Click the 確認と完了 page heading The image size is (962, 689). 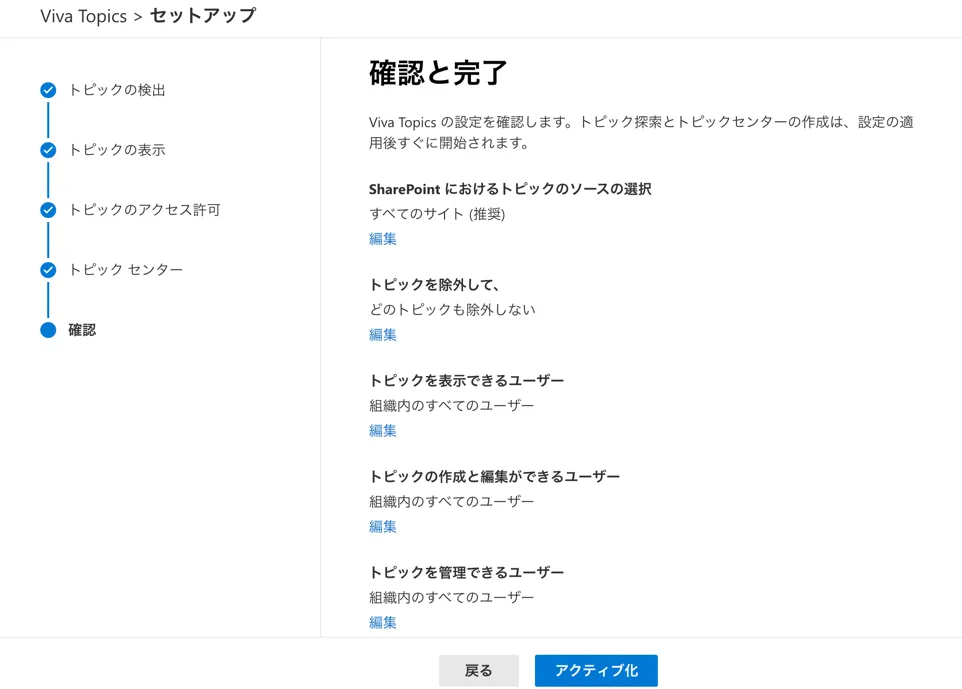pyautogui.click(x=439, y=73)
